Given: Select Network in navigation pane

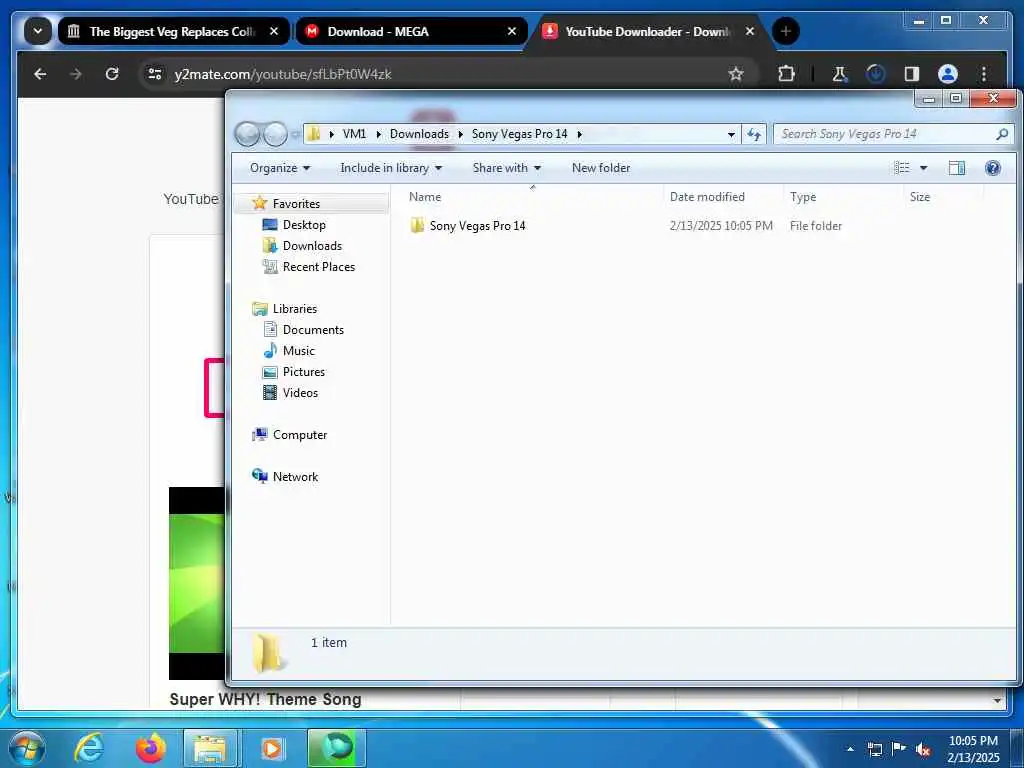Looking at the screenshot, I should [x=295, y=477].
